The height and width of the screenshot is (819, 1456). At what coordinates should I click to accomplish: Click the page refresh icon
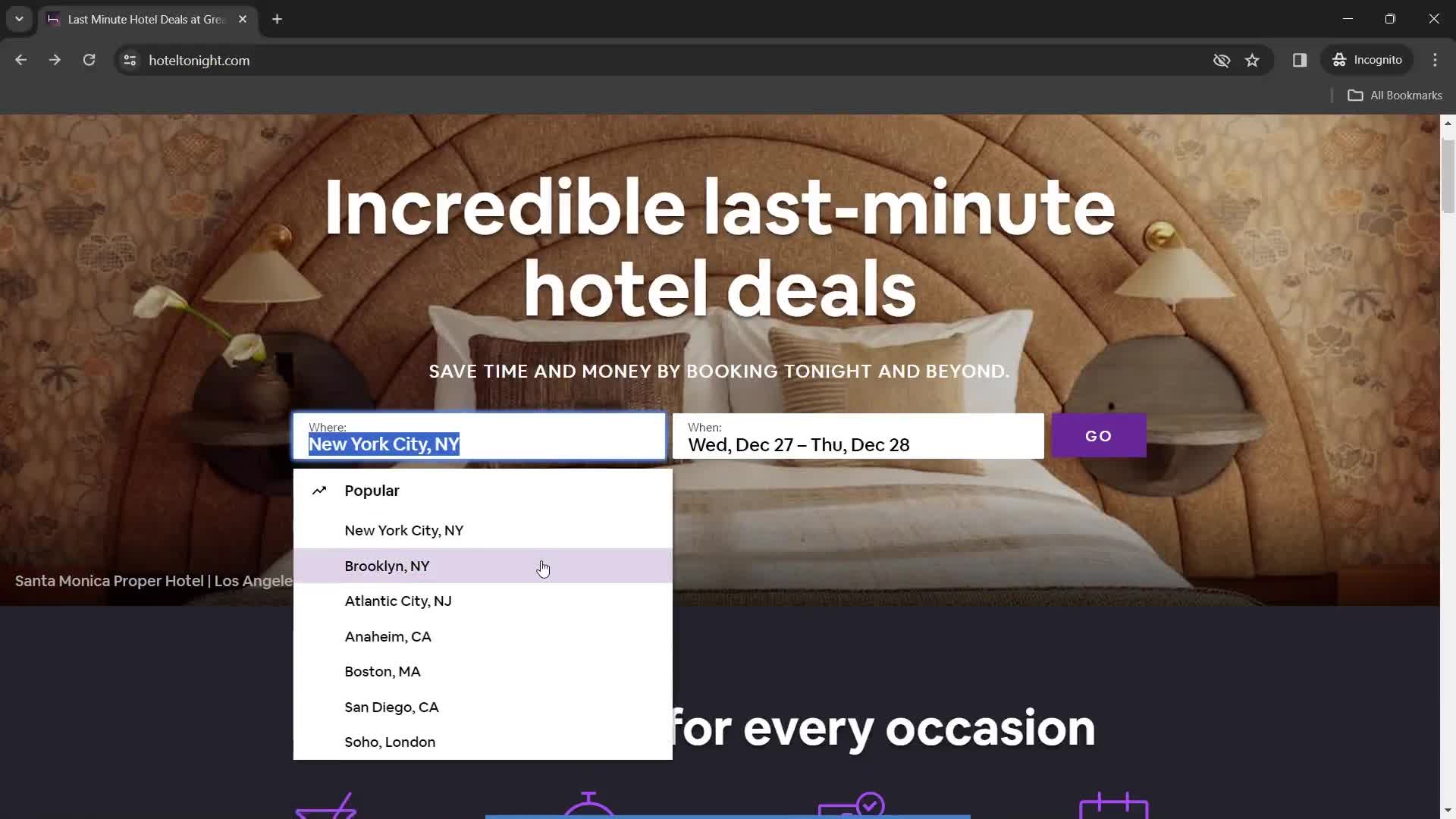pos(89,60)
